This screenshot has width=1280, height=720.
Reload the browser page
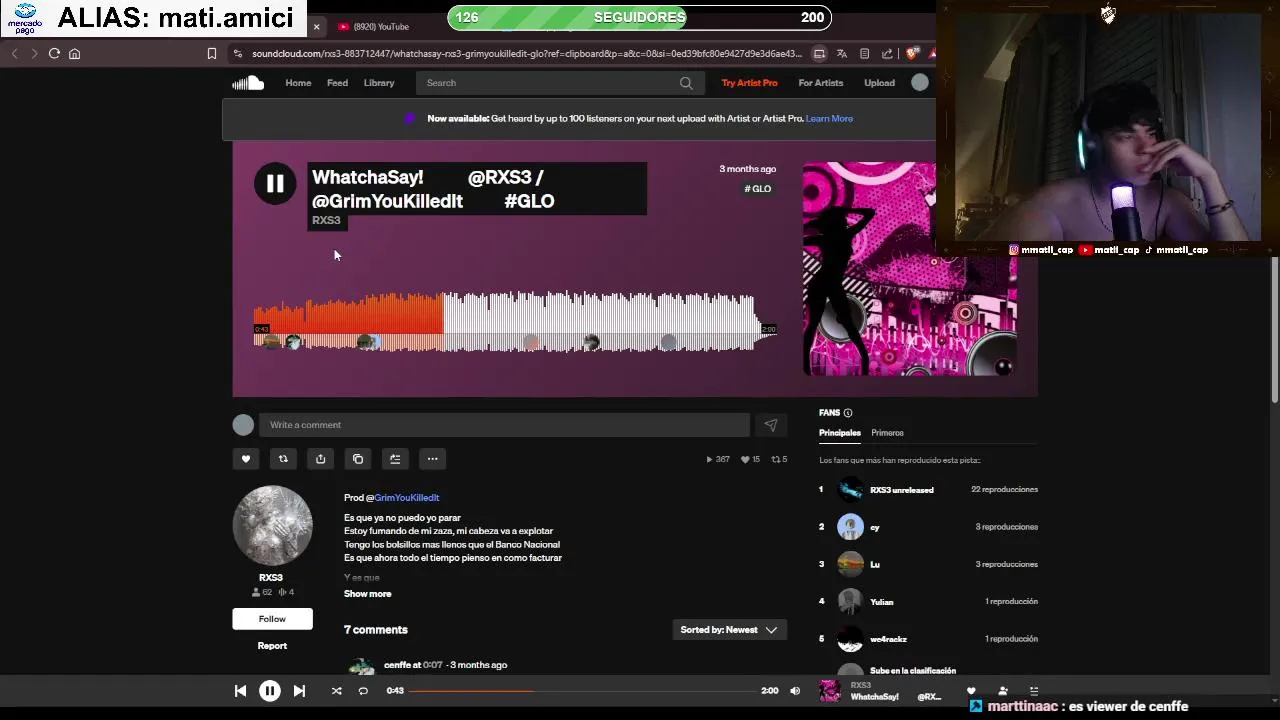click(x=54, y=54)
